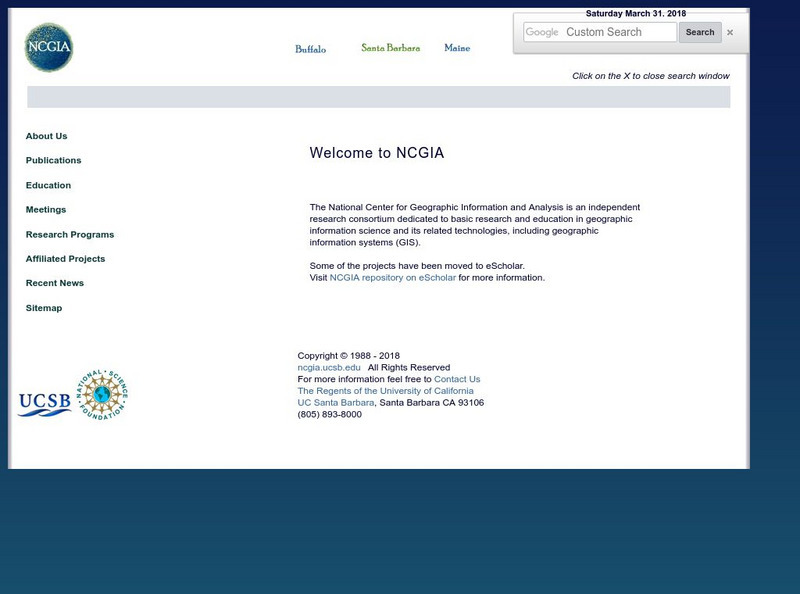Open the Maine site link
The height and width of the screenshot is (594, 800).
click(x=457, y=48)
